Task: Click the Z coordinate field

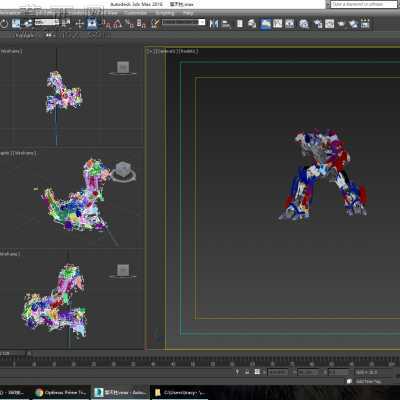Action: tap(339, 372)
